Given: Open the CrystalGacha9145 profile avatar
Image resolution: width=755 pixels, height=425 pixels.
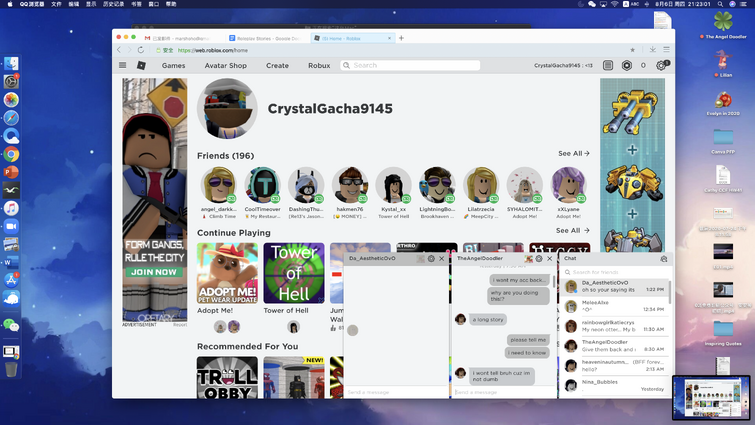Looking at the screenshot, I should click(227, 109).
